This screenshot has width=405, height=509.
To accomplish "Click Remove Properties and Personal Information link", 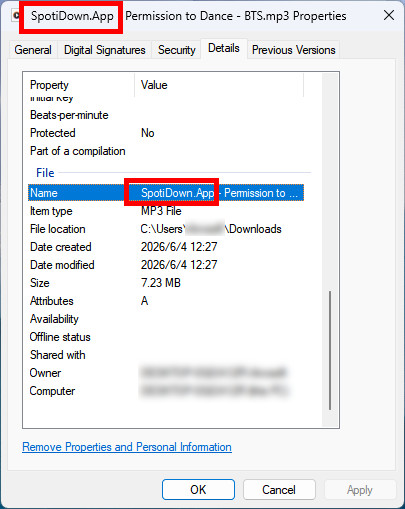I will [127, 447].
